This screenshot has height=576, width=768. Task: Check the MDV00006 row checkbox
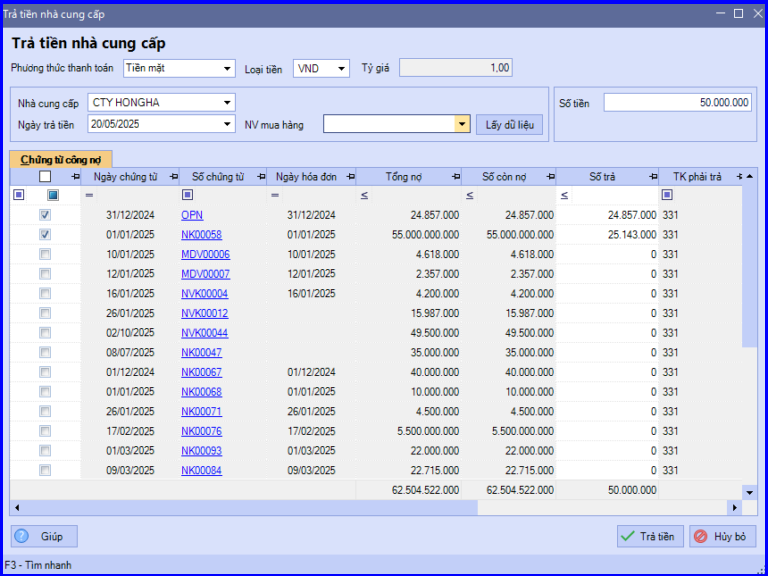click(x=45, y=254)
